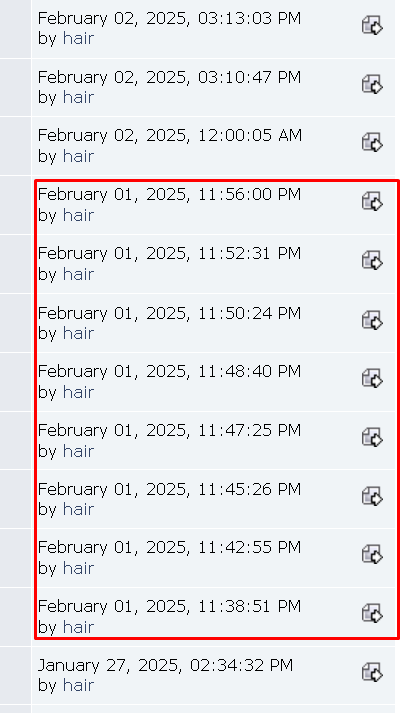Open last post icon beside 11:47:25 PM
Viewport: 409px width, 713px height.
[x=372, y=437]
